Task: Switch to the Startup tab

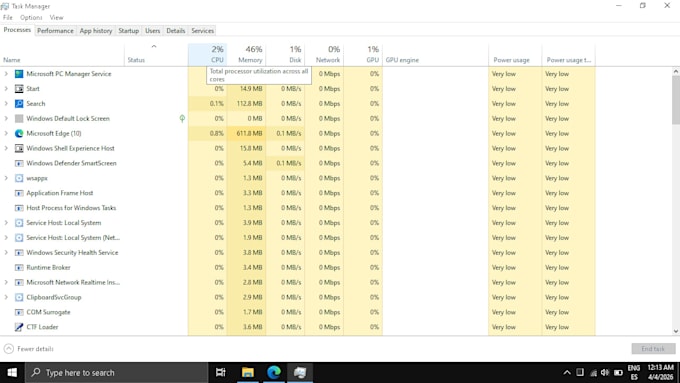Action: point(128,31)
